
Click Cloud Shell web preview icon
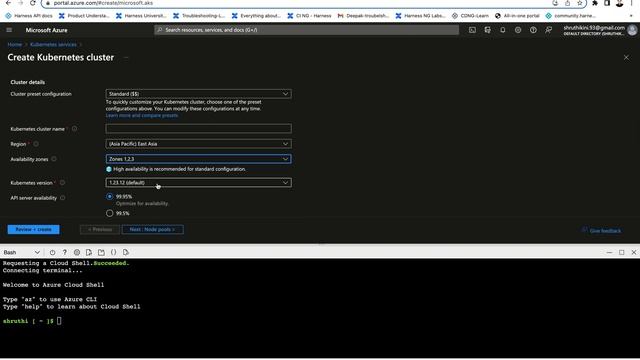(126, 252)
